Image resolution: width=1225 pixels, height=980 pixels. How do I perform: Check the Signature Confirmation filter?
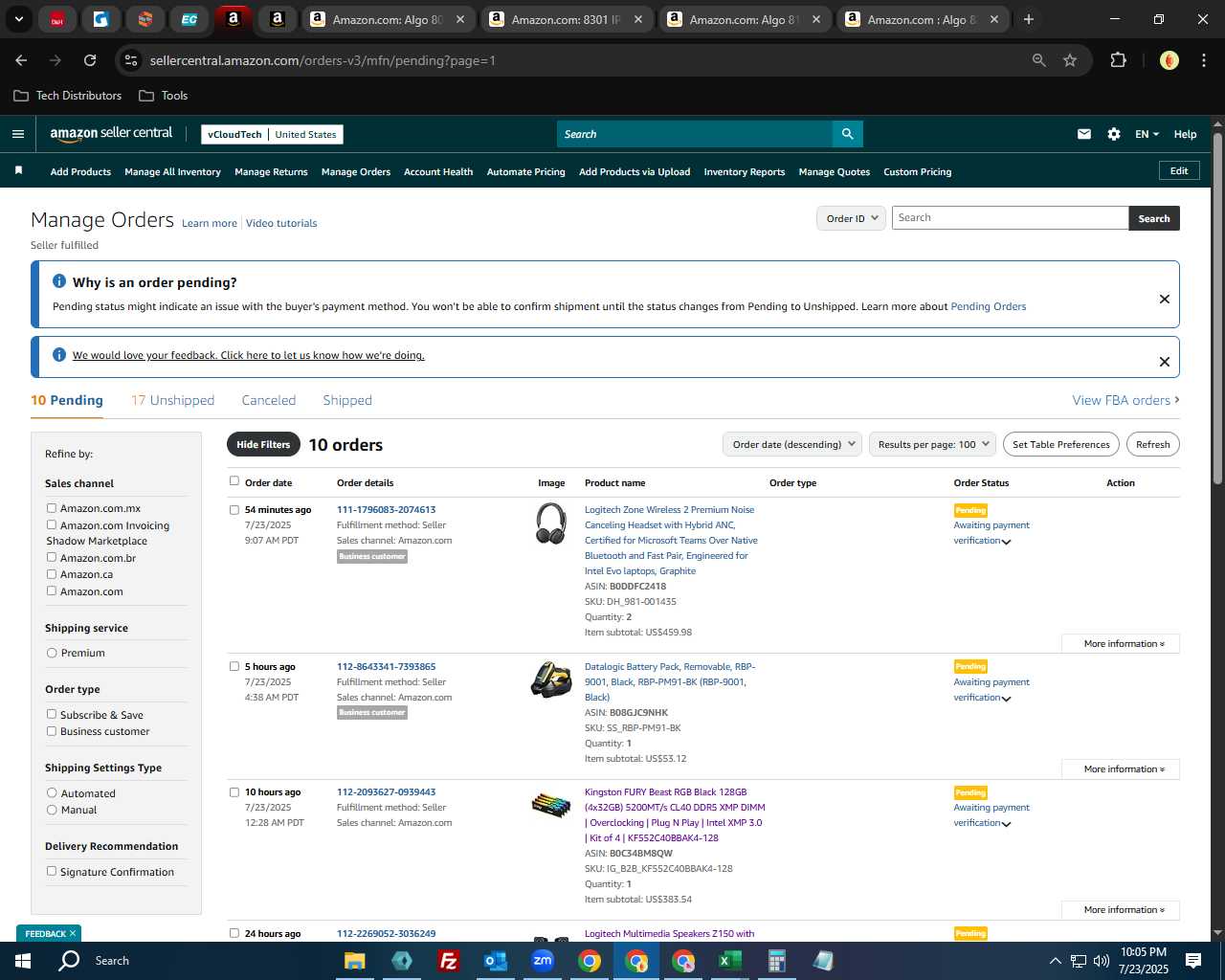(x=52, y=871)
